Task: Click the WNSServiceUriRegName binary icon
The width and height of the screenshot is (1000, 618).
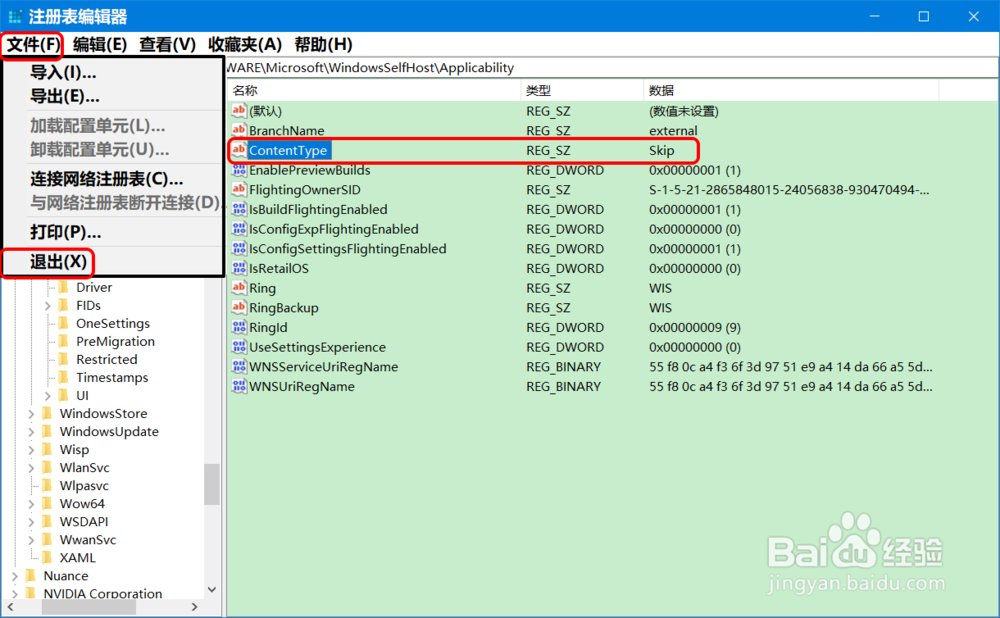Action: [x=239, y=367]
